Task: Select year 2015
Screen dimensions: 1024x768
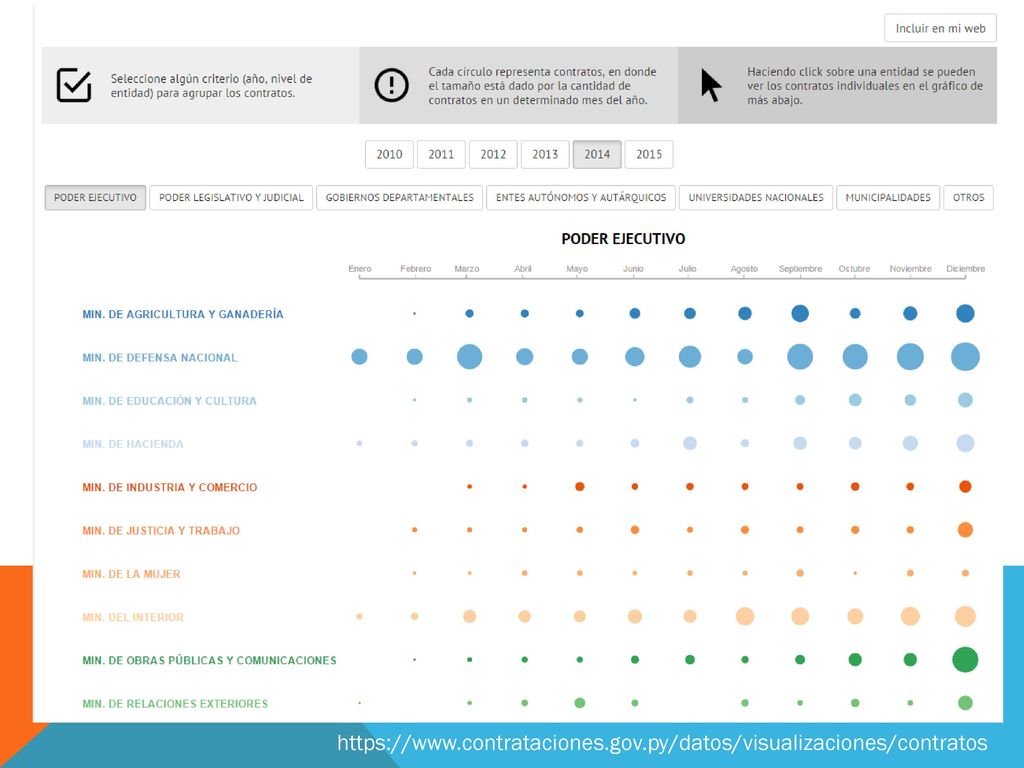Action: (648, 154)
